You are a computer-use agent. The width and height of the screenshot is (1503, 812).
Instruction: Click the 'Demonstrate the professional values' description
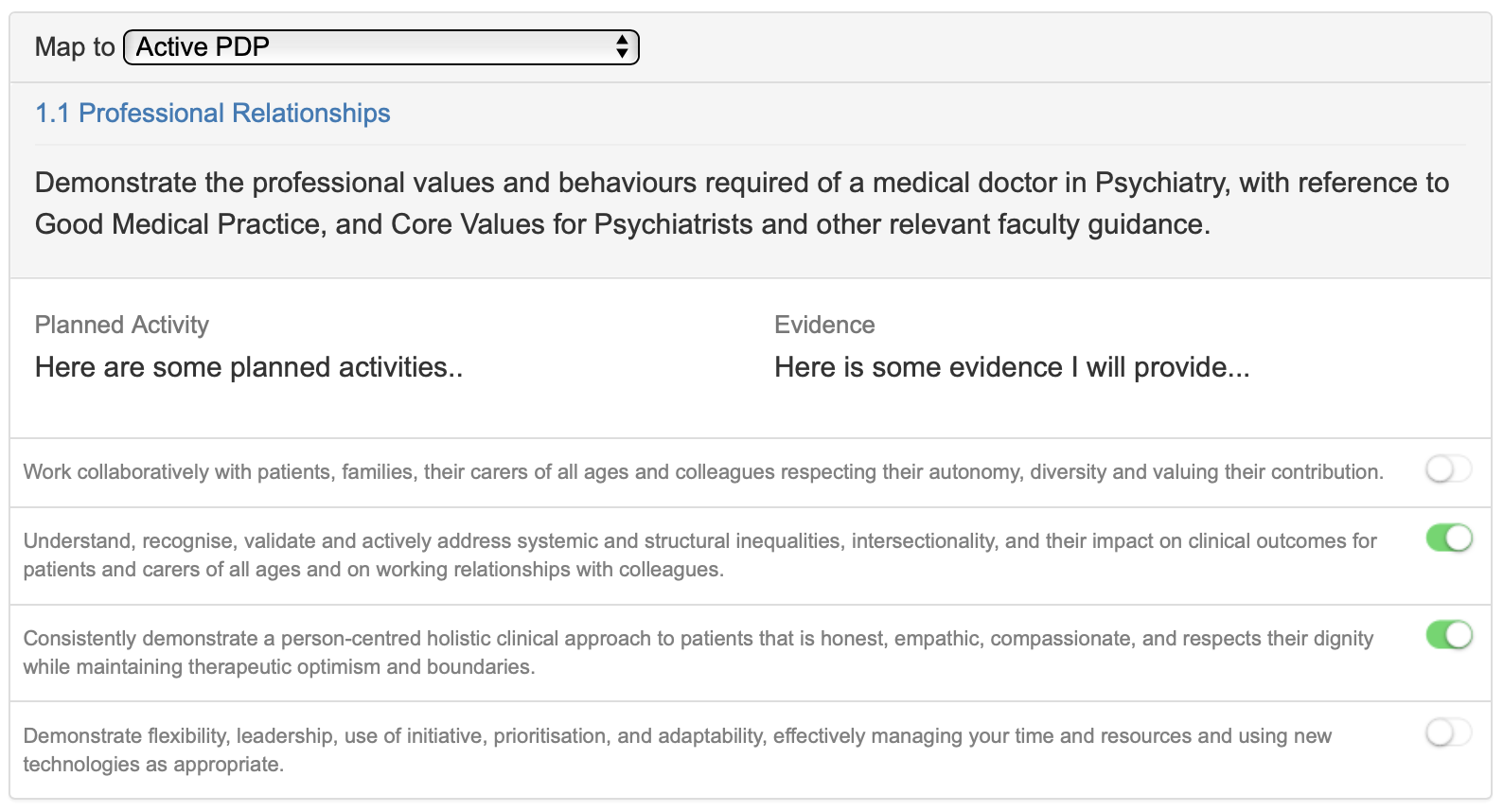pyautogui.click(x=742, y=203)
